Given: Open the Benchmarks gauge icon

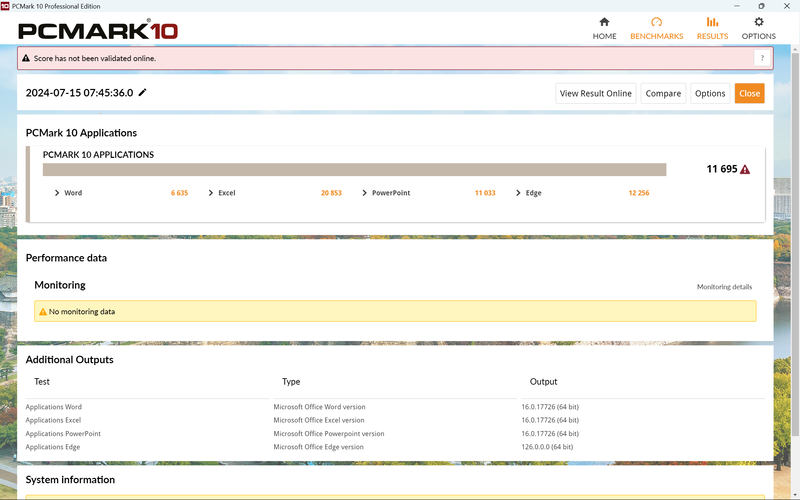Looking at the screenshot, I should coord(656,22).
